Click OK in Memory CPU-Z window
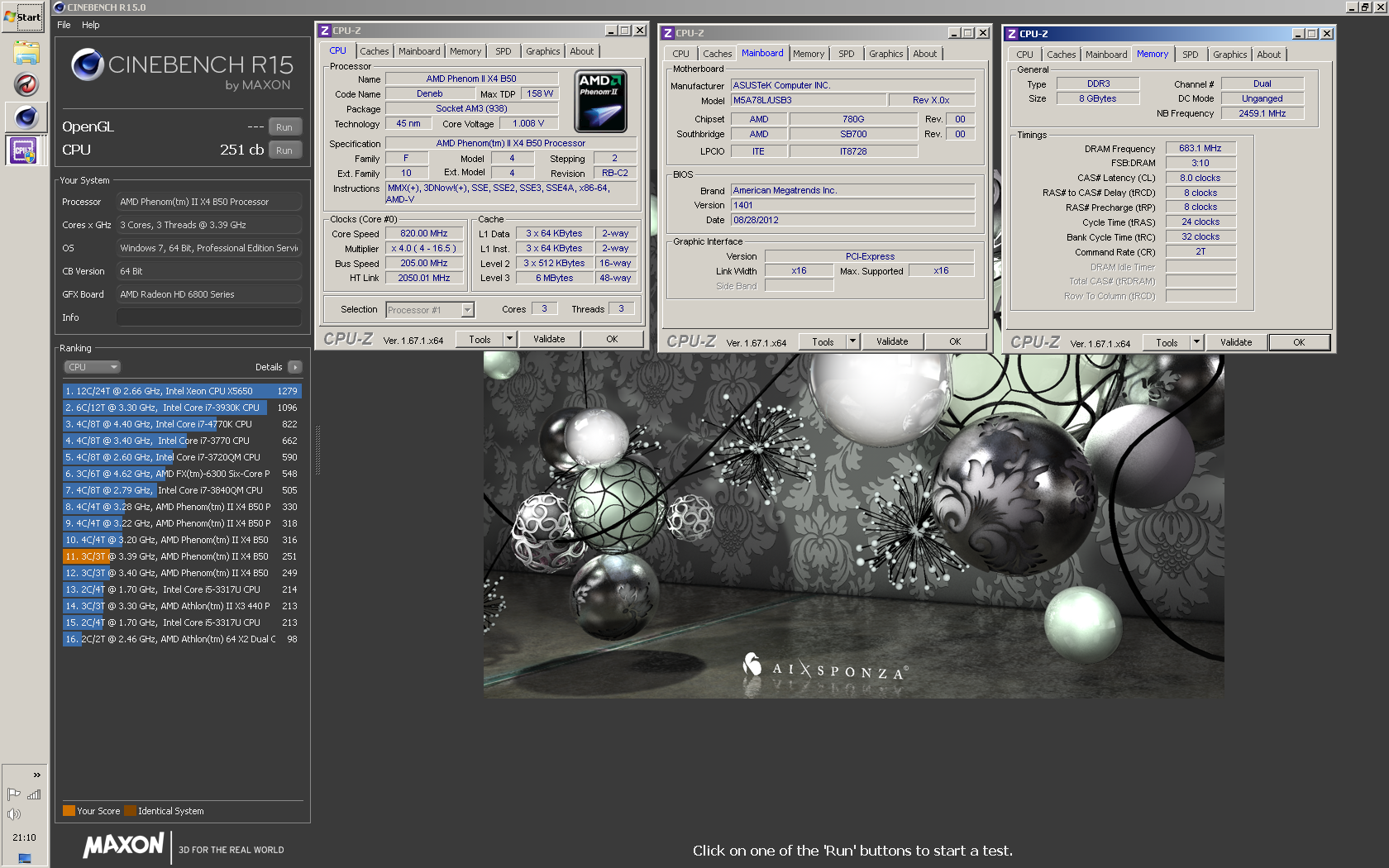This screenshot has height=868, width=1389. [1299, 342]
